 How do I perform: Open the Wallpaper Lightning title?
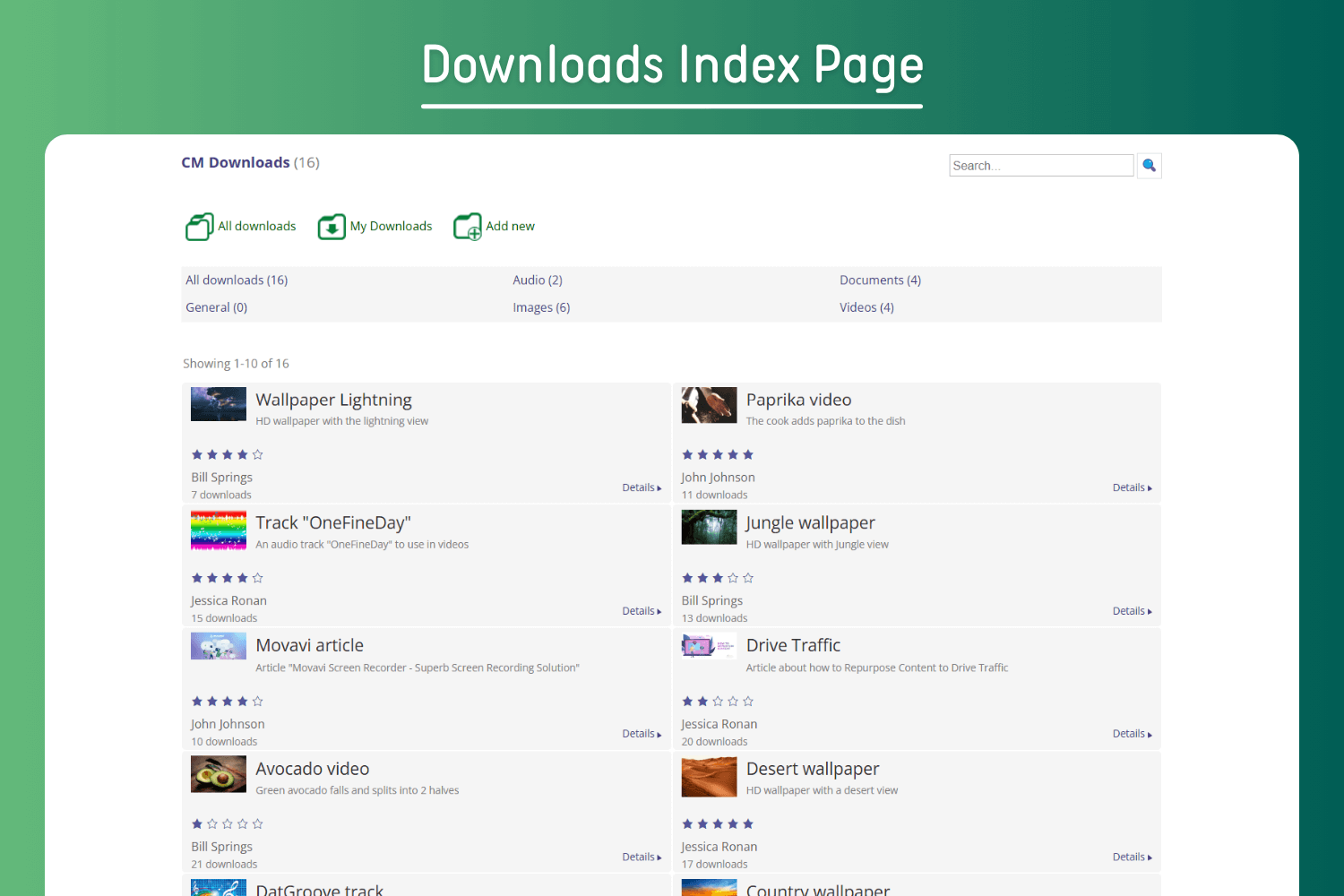(x=333, y=400)
